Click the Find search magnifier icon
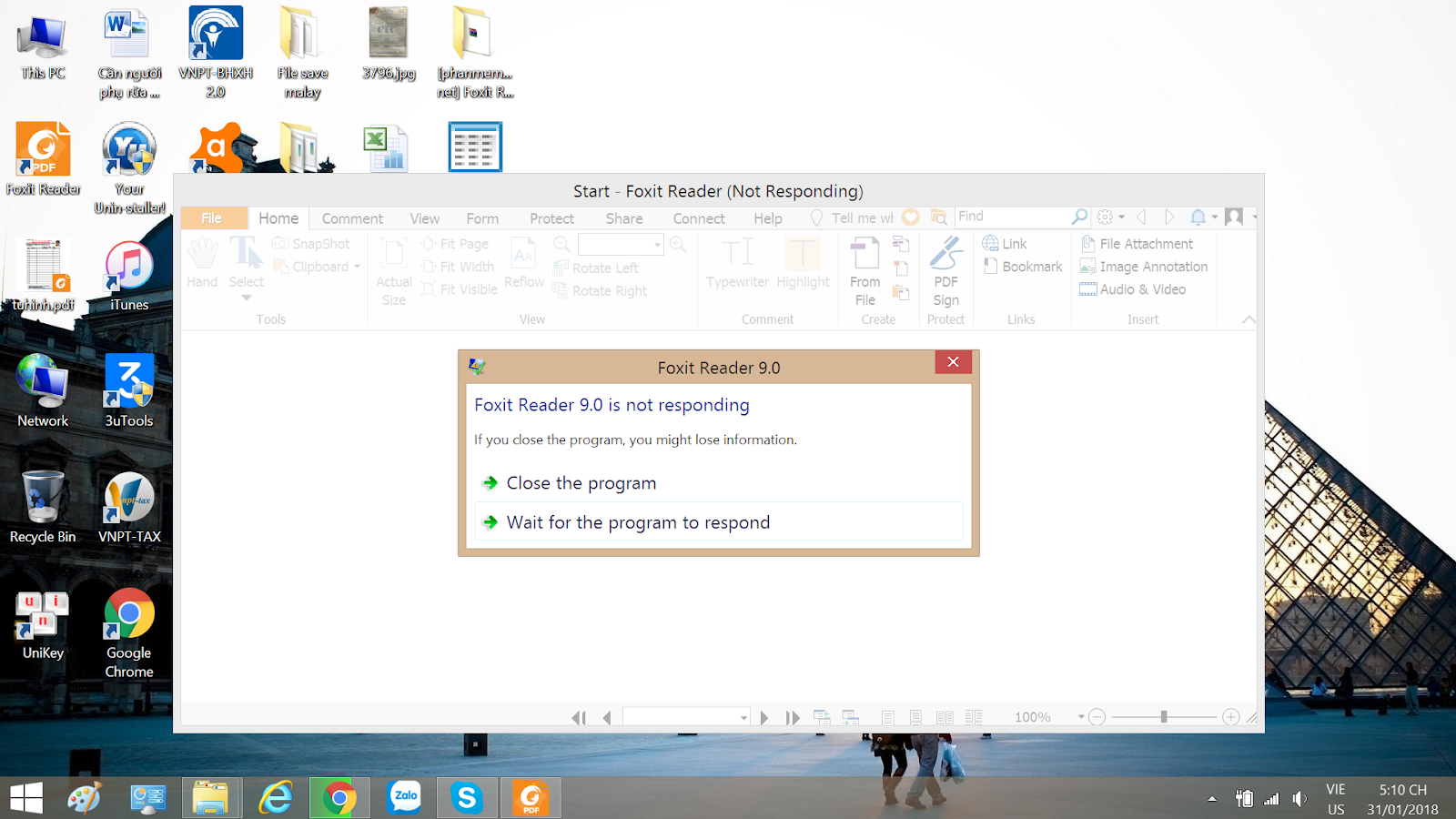Viewport: 1456px width, 819px height. tap(1079, 217)
